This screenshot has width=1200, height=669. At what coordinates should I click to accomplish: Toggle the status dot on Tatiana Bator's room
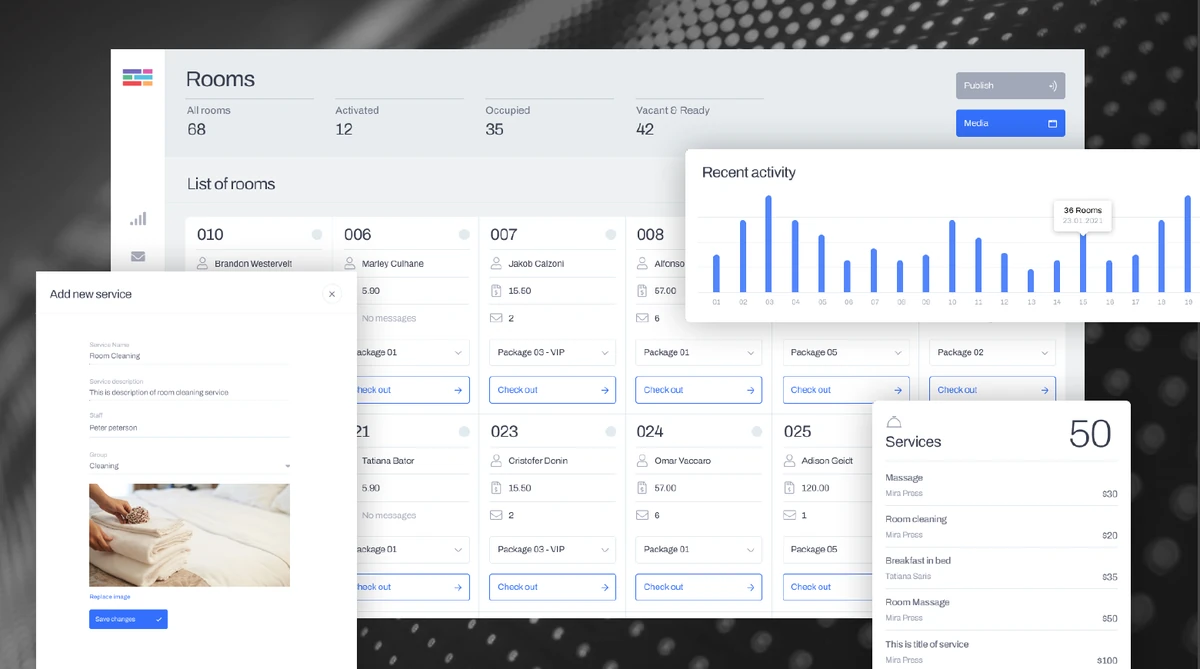(464, 431)
